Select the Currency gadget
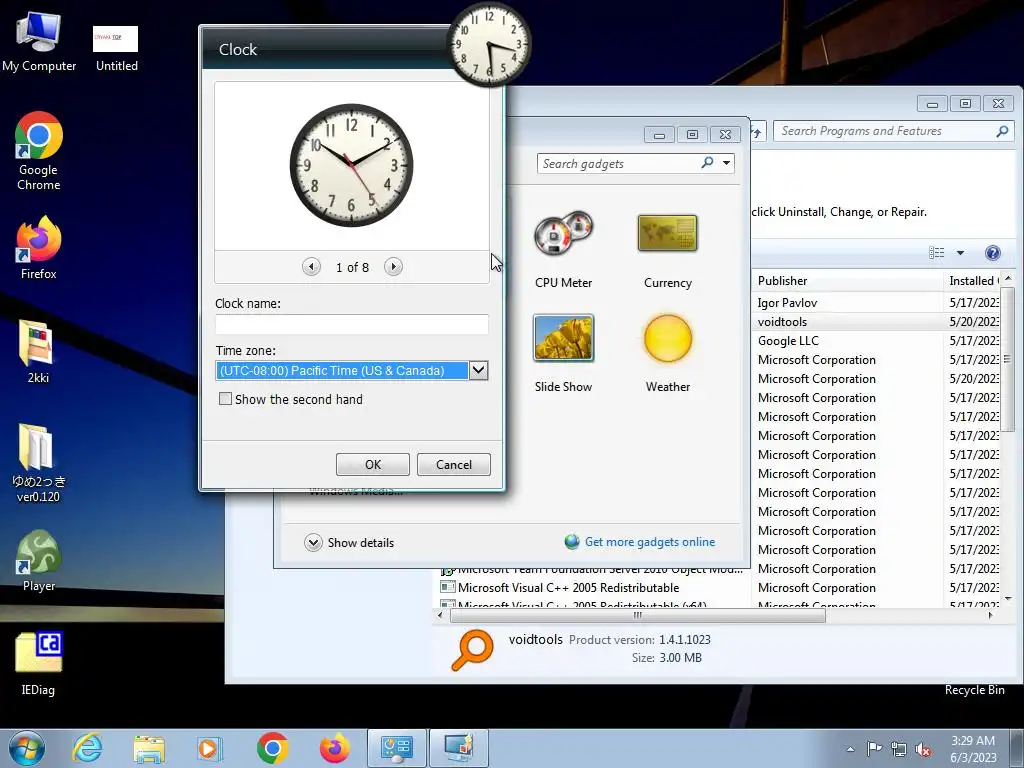This screenshot has height=768, width=1024. 667,250
